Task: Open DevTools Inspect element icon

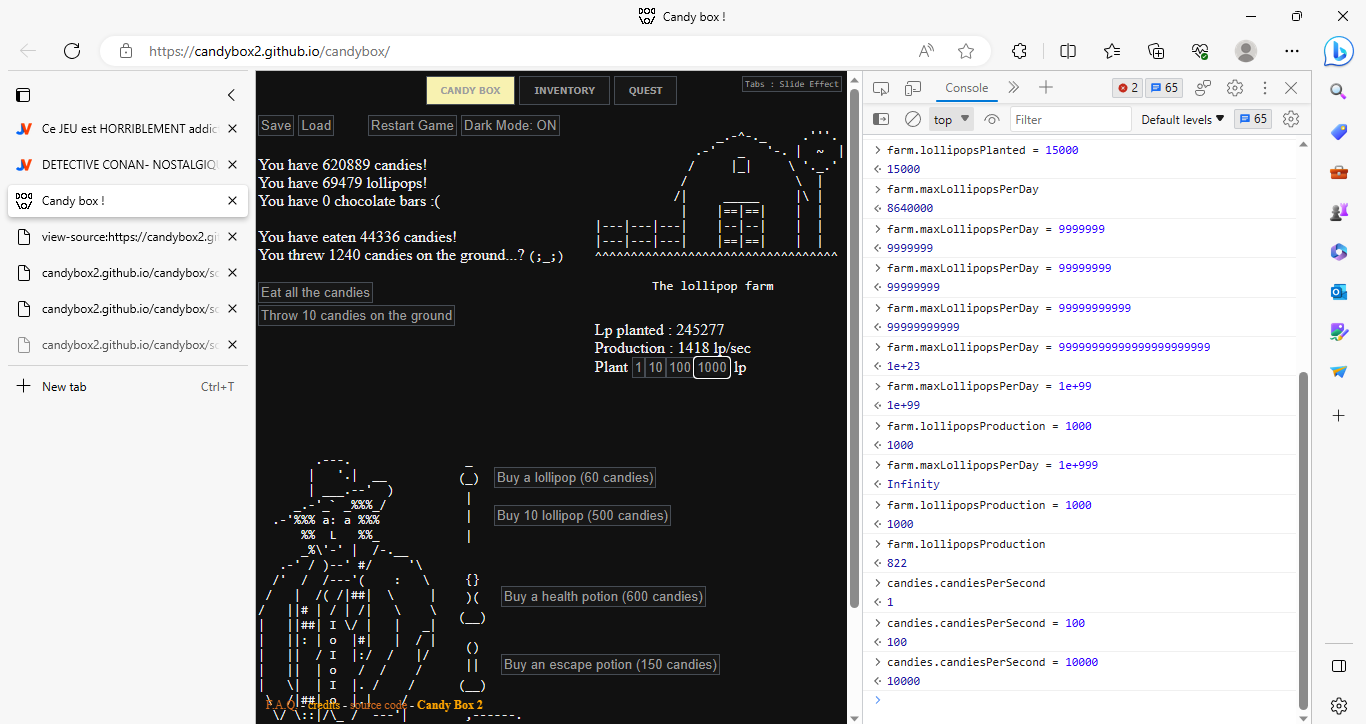Action: [881, 88]
